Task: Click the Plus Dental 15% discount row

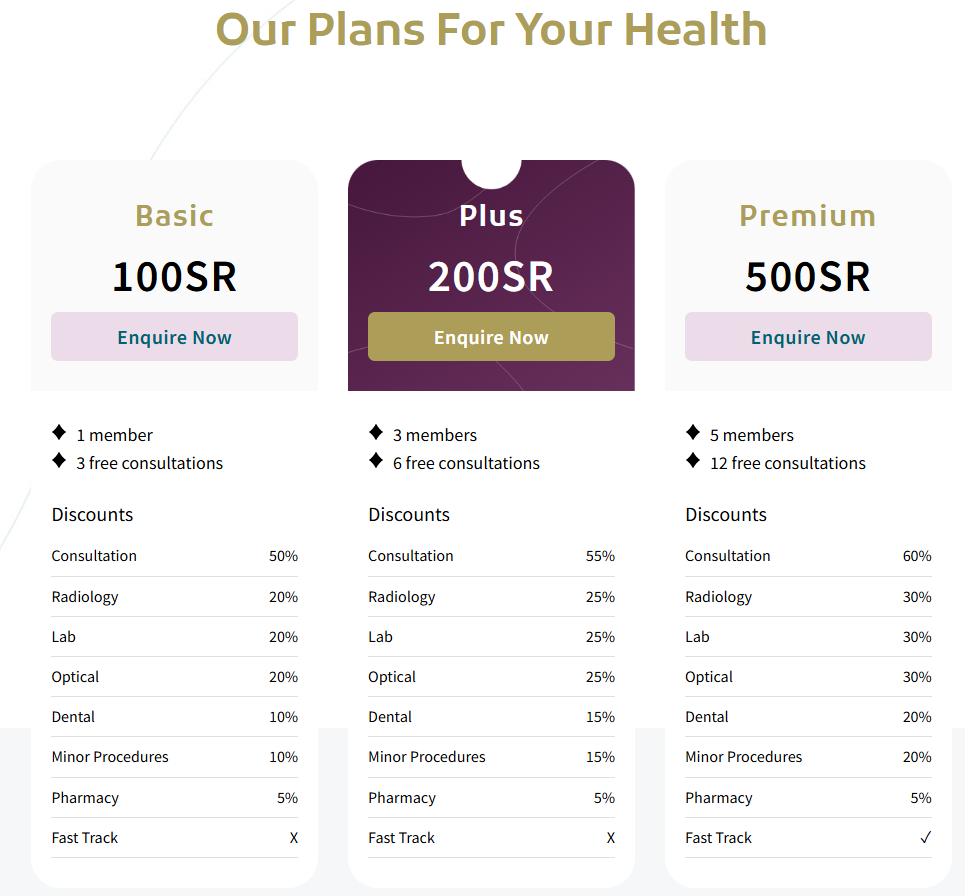Action: tap(491, 717)
